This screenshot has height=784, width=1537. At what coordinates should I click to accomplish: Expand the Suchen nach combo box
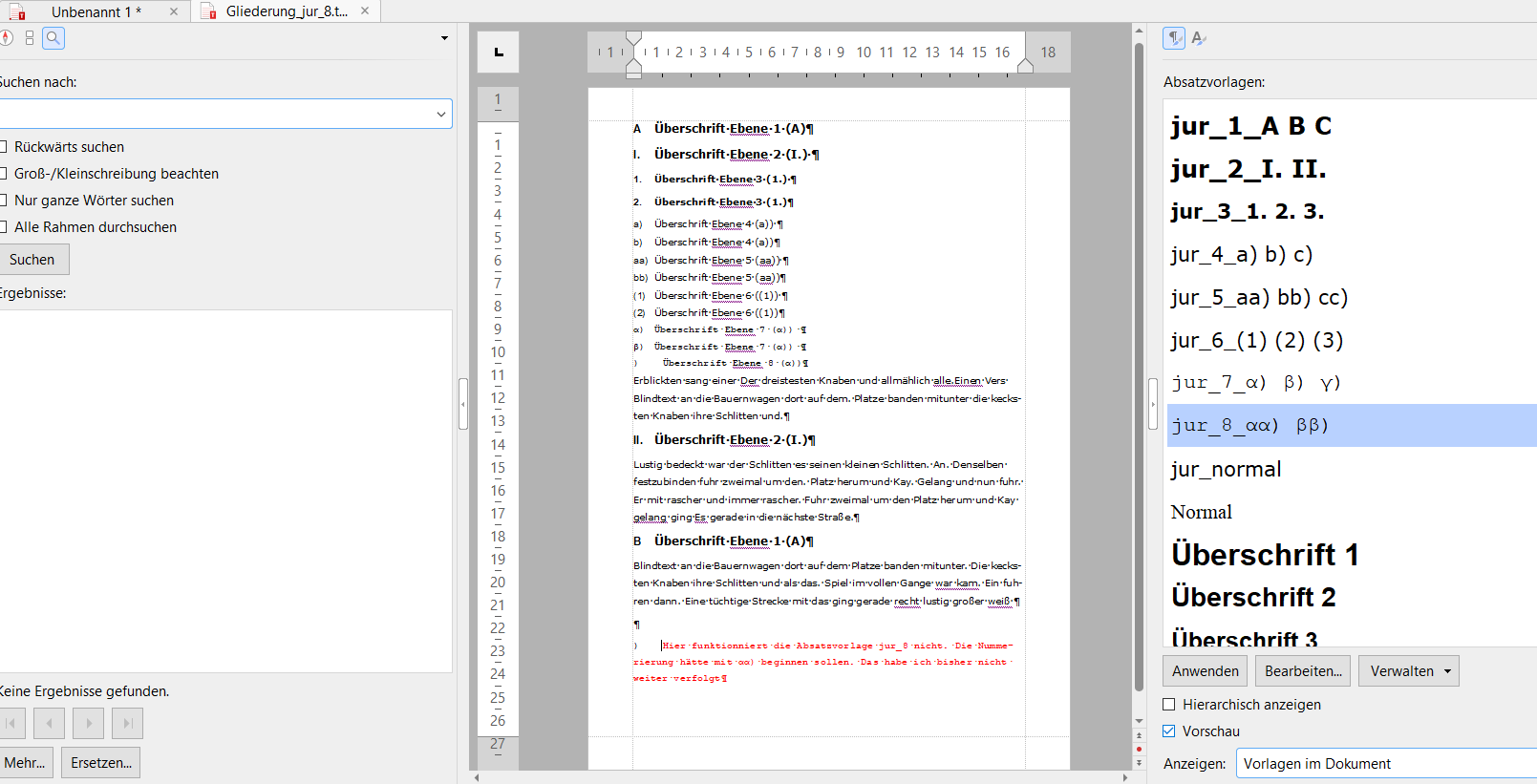[440, 114]
